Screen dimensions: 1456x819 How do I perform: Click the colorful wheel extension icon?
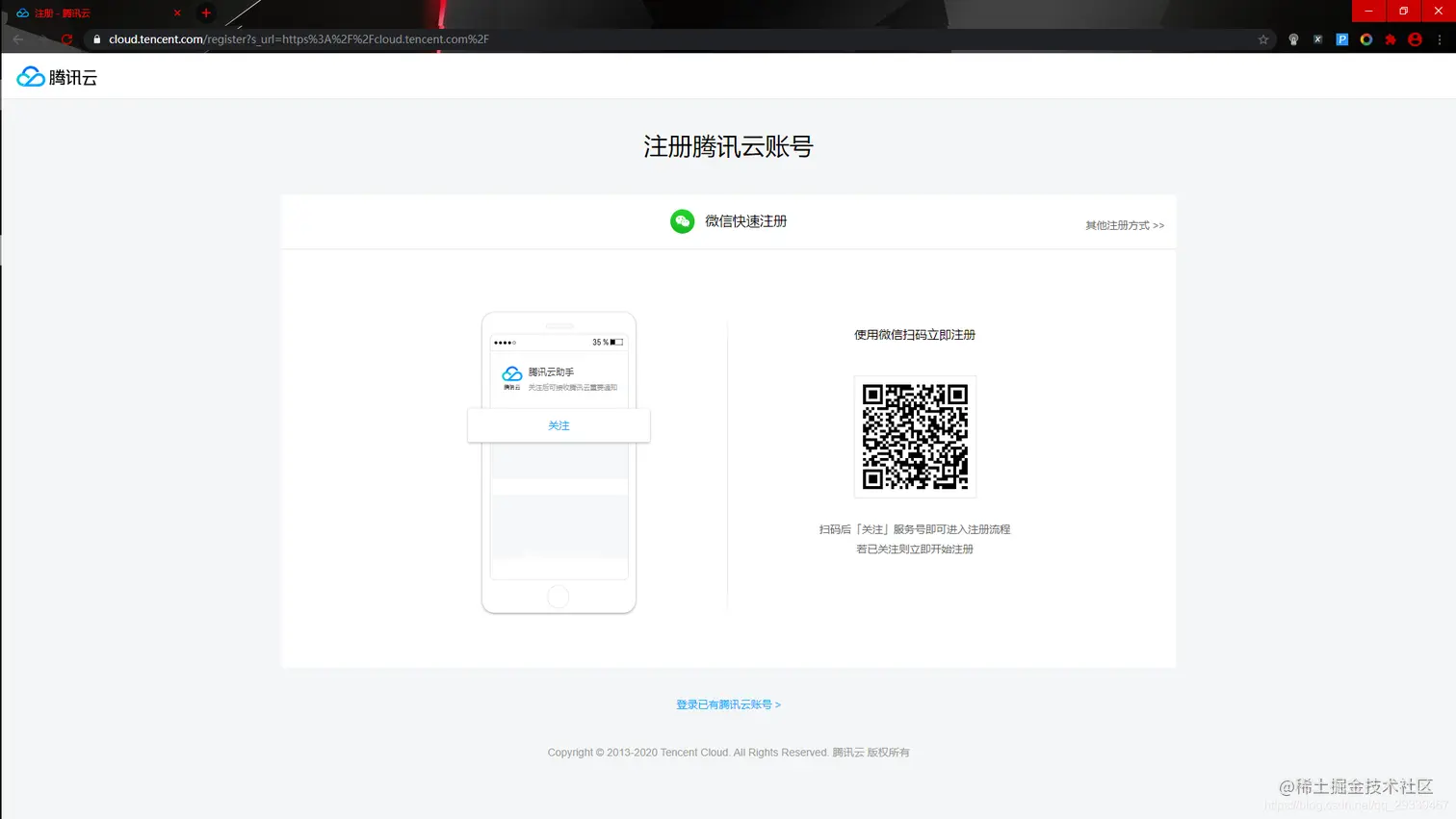coord(1365,39)
